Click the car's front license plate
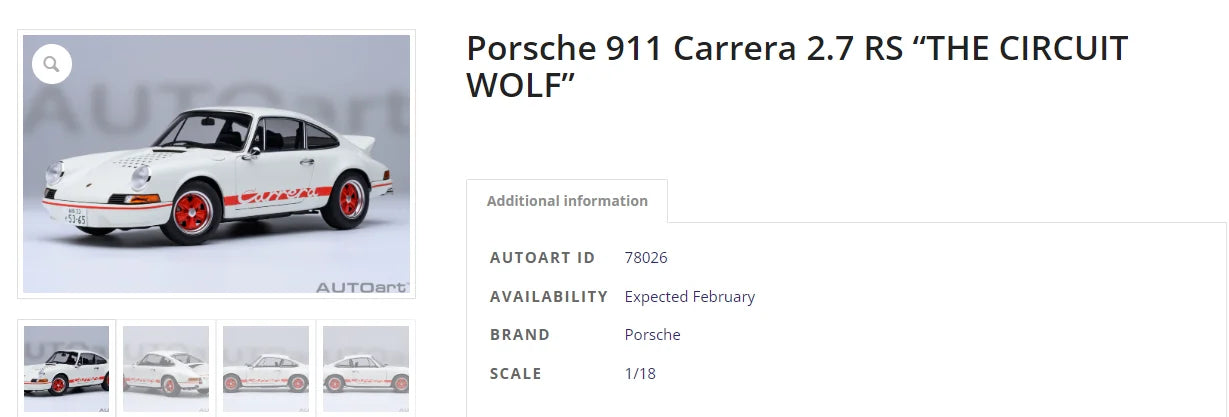1229x417 pixels. coord(75,216)
